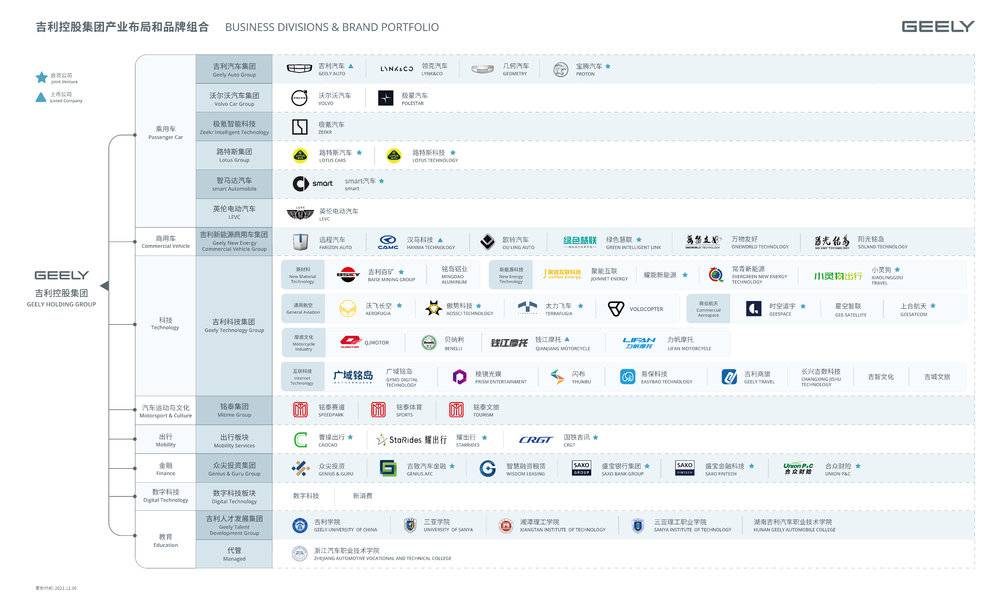Viewport: 1000px width, 607px height.
Task: Click the blue CRGT logo
Action: click(x=536, y=440)
